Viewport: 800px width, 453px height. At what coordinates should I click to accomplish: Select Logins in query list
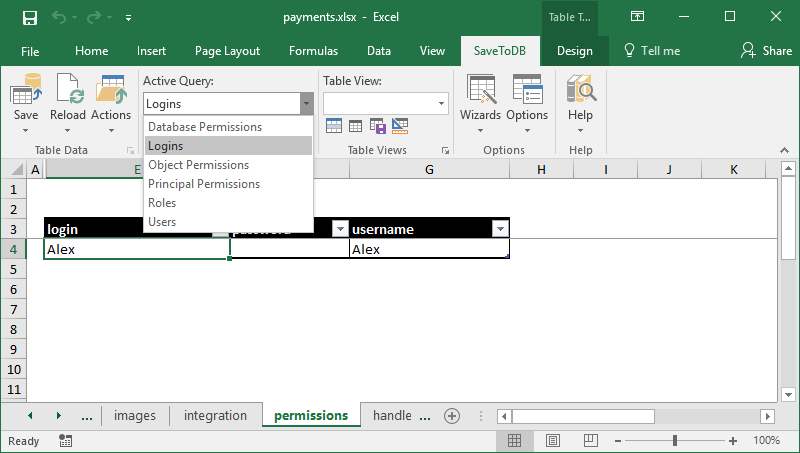click(229, 146)
